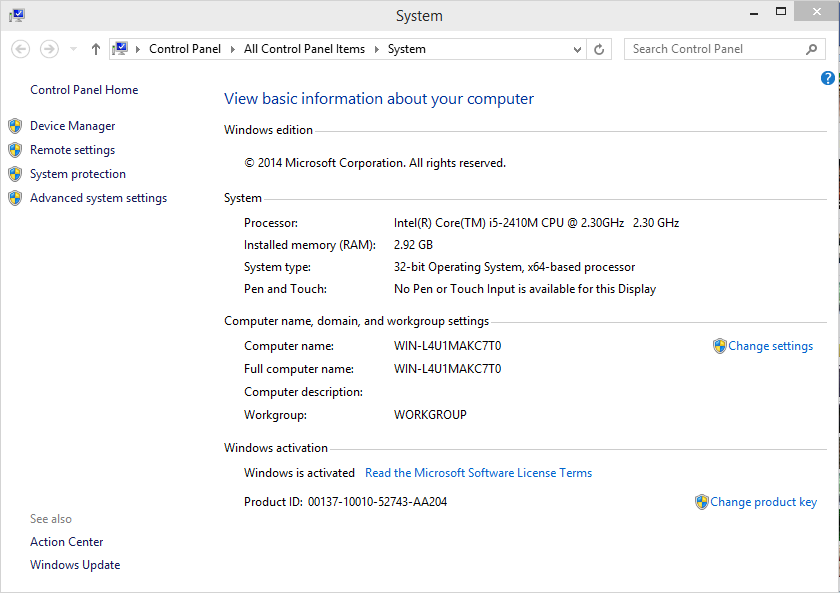Click the Change settings link
Screen dimensions: 840x593
[770, 345]
